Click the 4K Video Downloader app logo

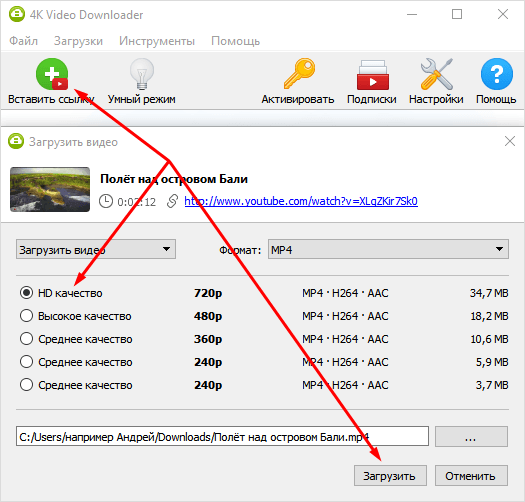[x=16, y=14]
